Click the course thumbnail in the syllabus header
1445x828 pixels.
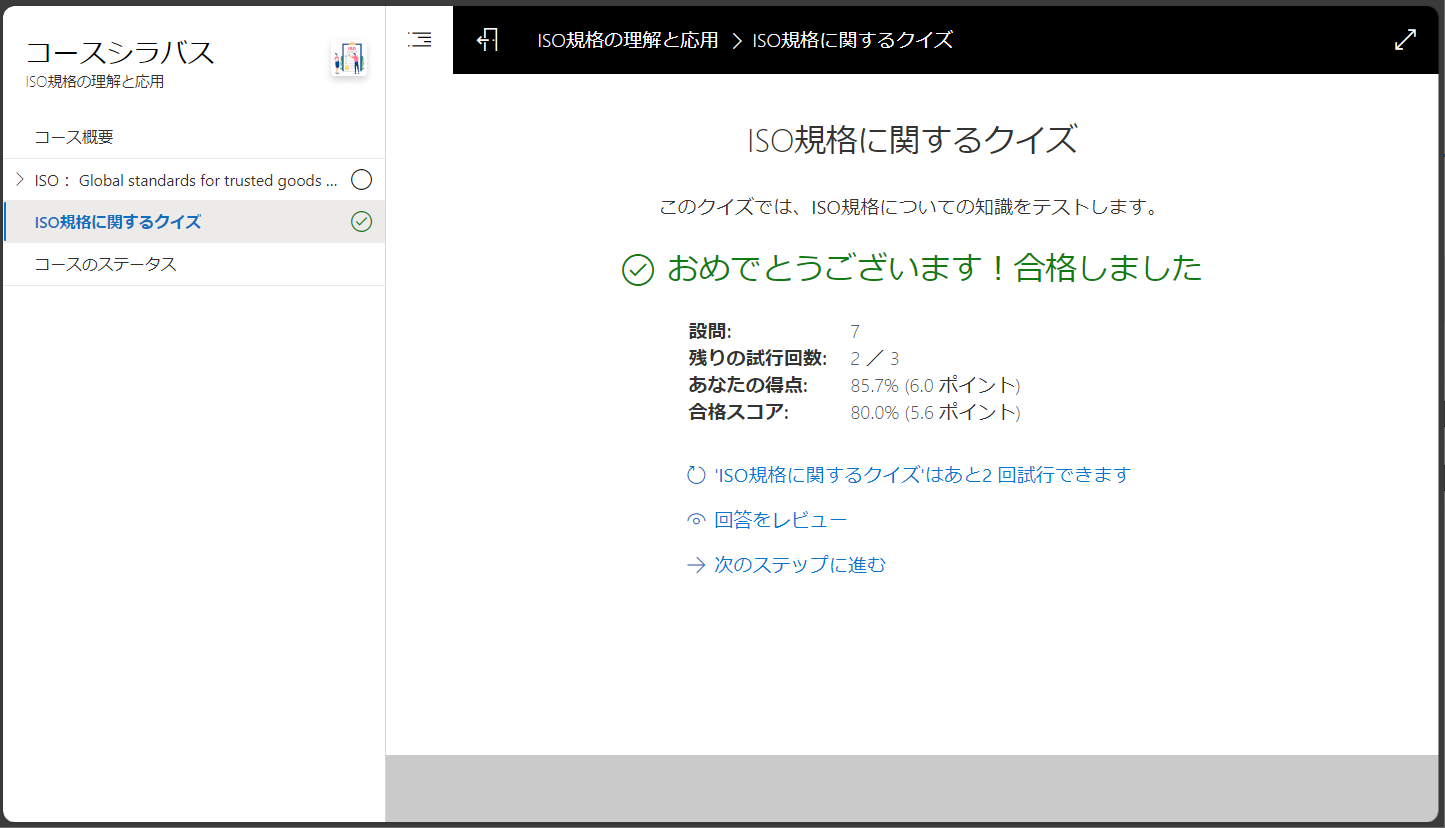tap(349, 60)
